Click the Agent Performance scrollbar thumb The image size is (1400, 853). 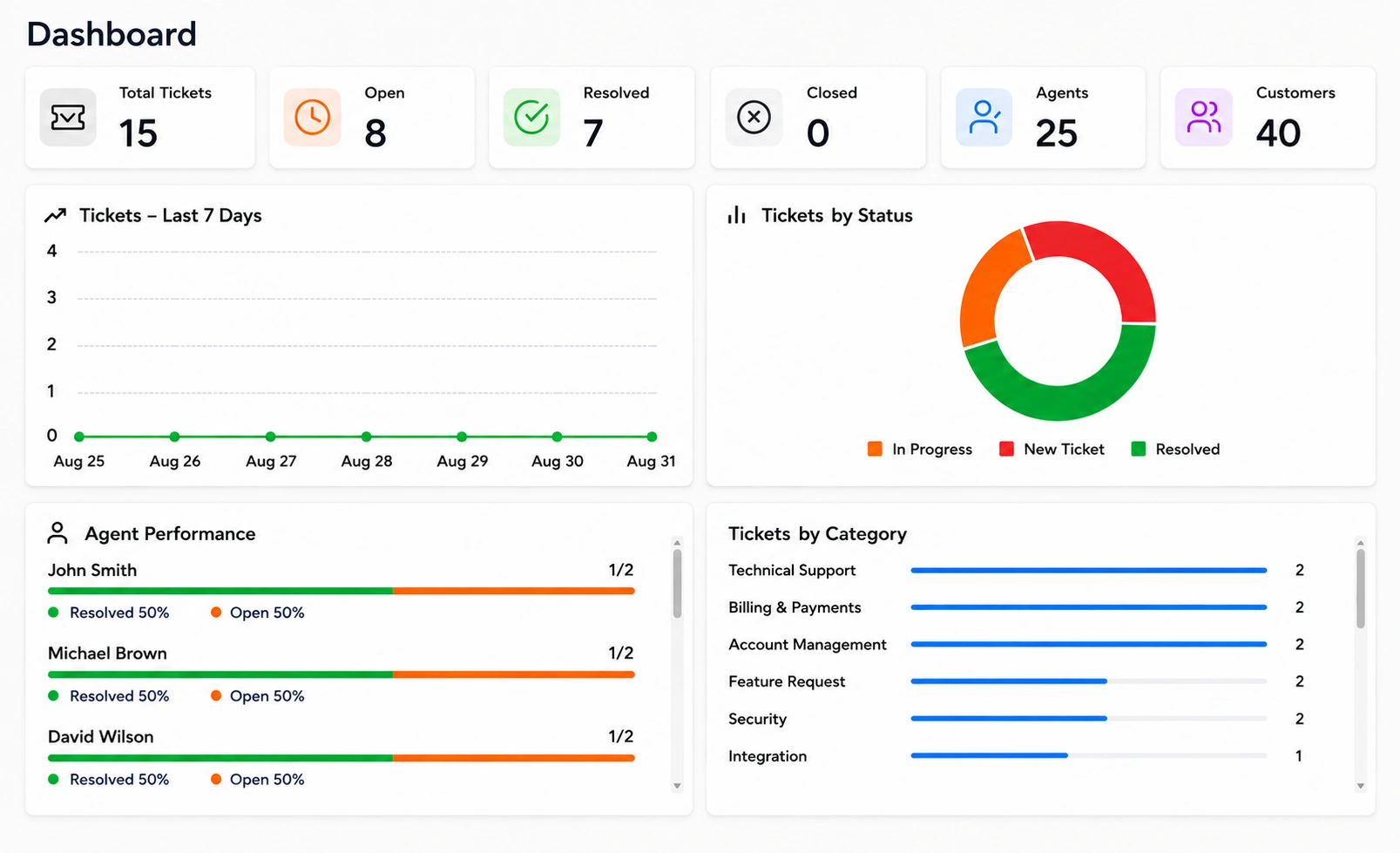(x=677, y=583)
